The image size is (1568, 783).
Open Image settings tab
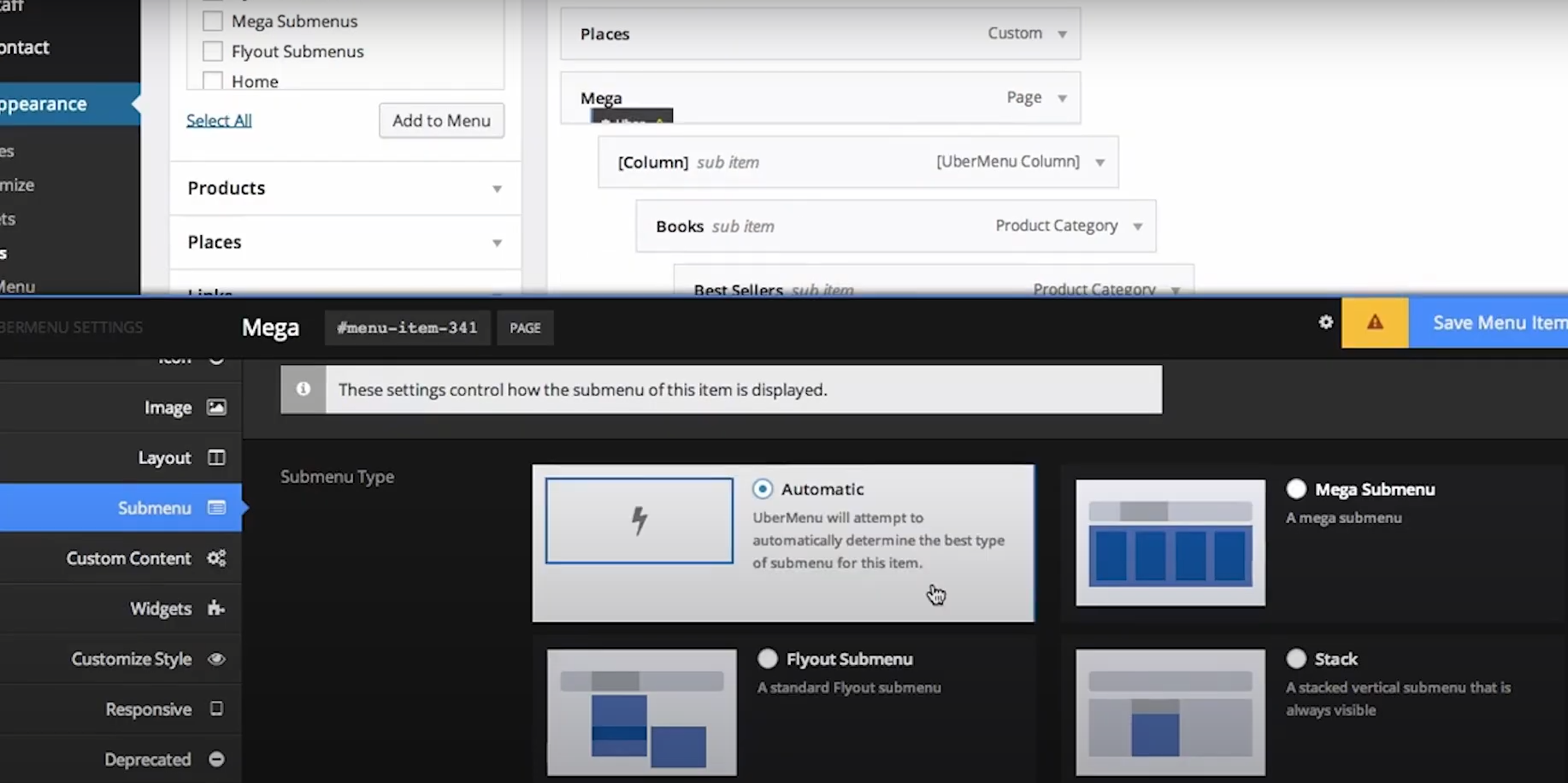pyautogui.click(x=168, y=408)
